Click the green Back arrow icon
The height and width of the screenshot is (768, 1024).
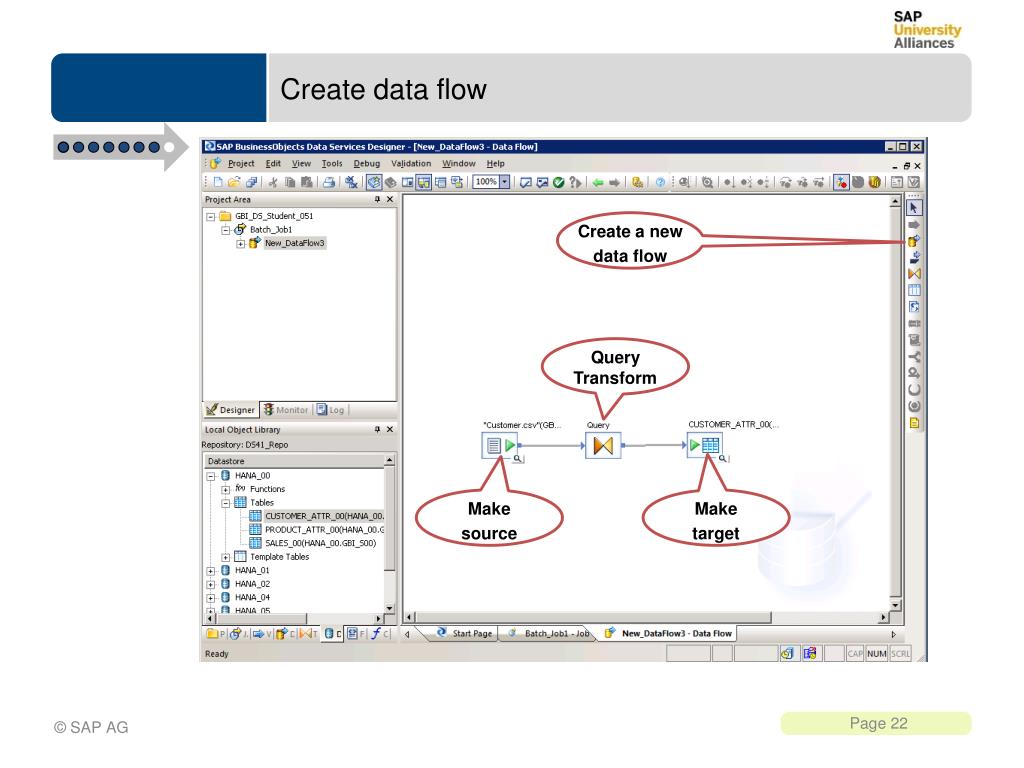coord(598,182)
